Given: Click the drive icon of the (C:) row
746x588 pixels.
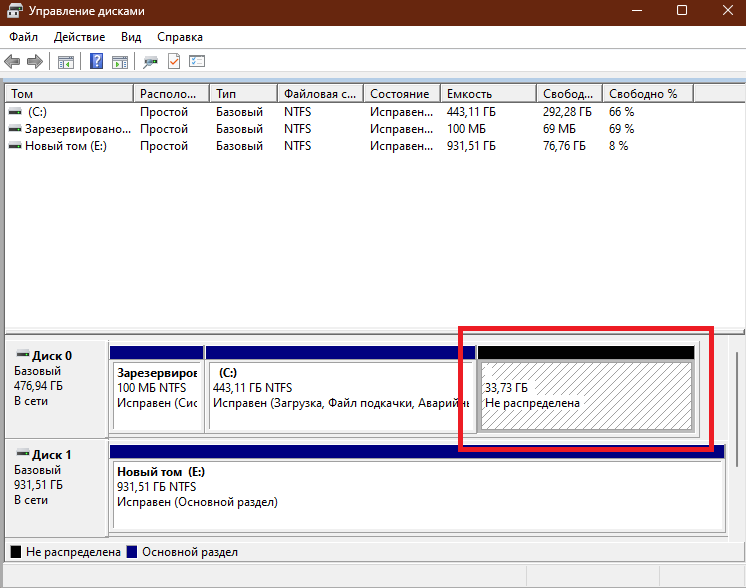Looking at the screenshot, I should point(15,112).
